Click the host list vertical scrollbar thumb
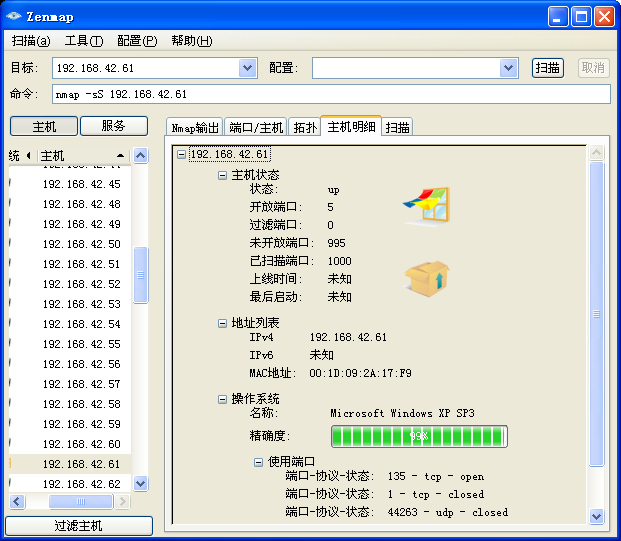Viewport: 621px width, 541px height. click(x=141, y=275)
